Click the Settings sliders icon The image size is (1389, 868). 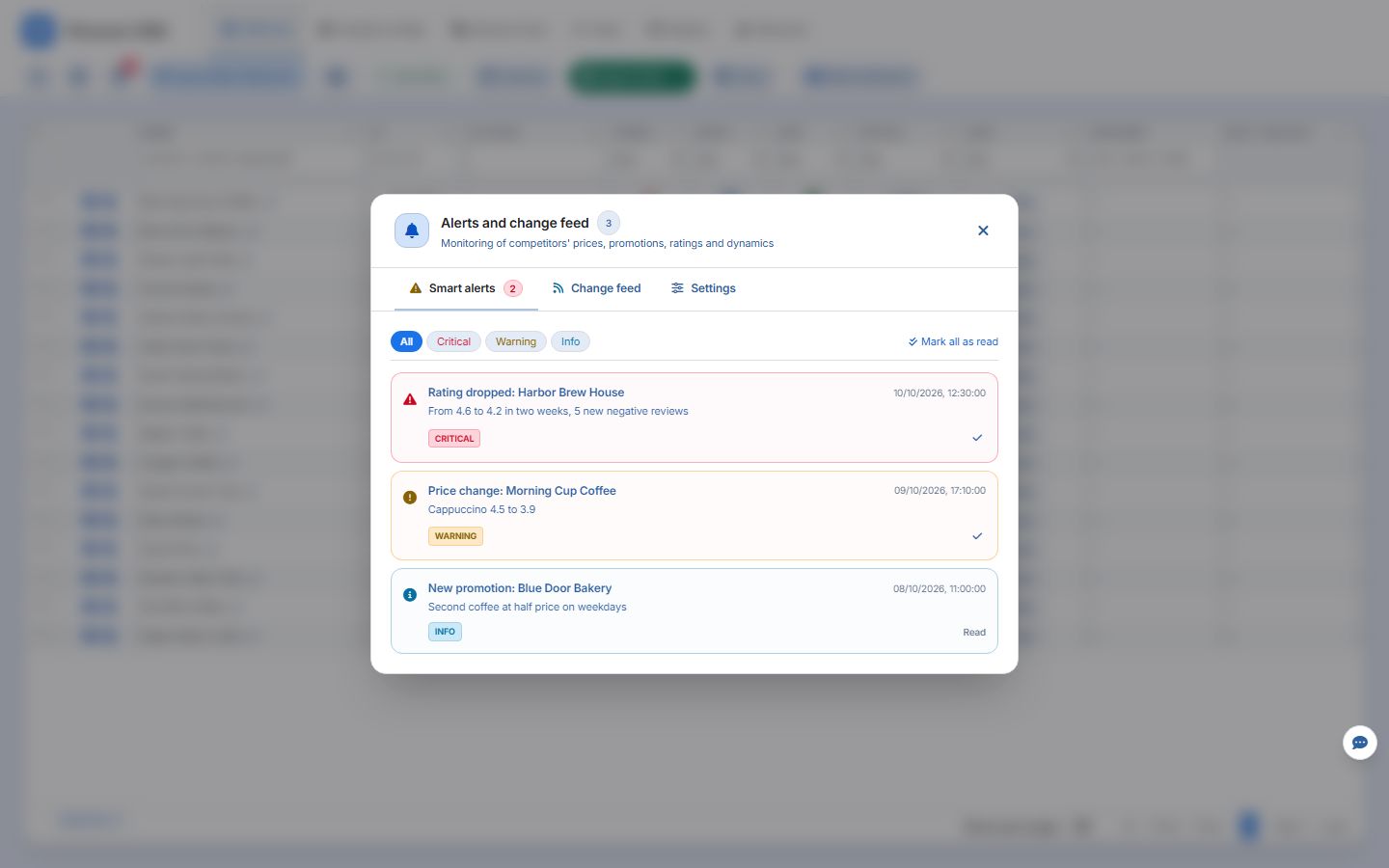click(x=677, y=288)
